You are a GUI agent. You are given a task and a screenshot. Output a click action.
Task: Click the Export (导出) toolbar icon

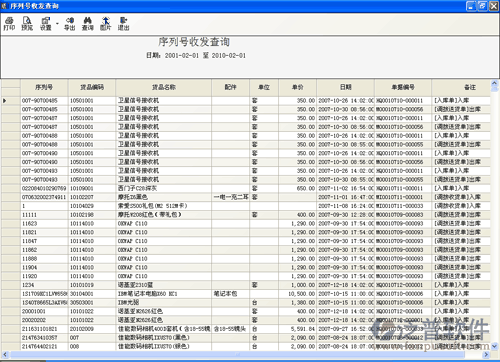click(69, 24)
